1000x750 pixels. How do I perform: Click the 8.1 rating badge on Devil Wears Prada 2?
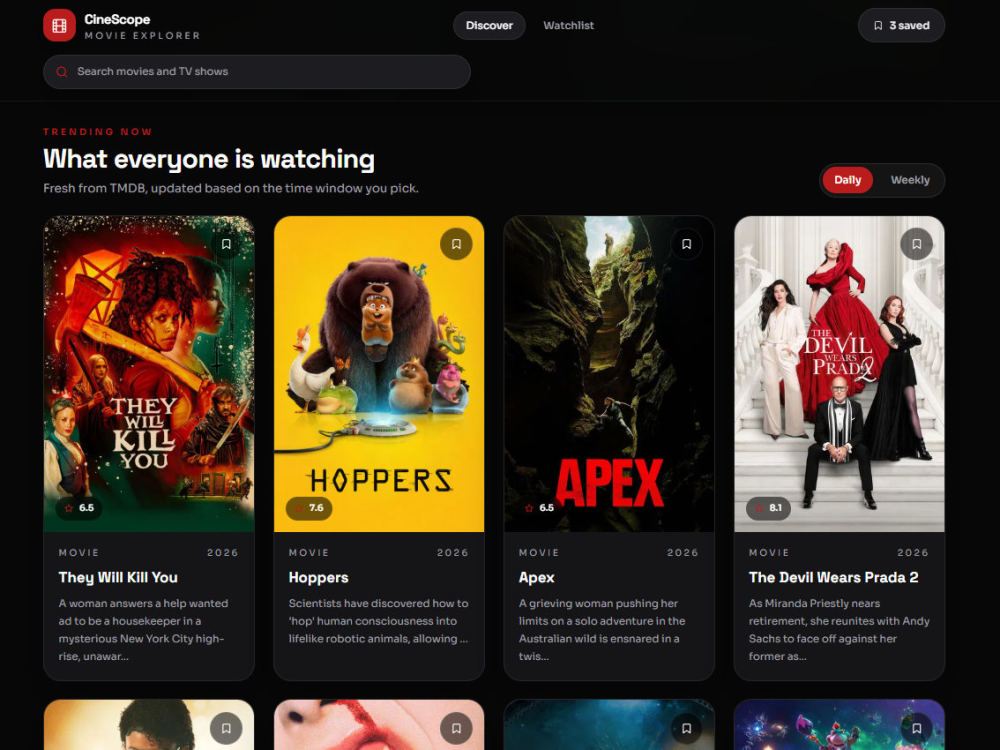pyautogui.click(x=769, y=508)
